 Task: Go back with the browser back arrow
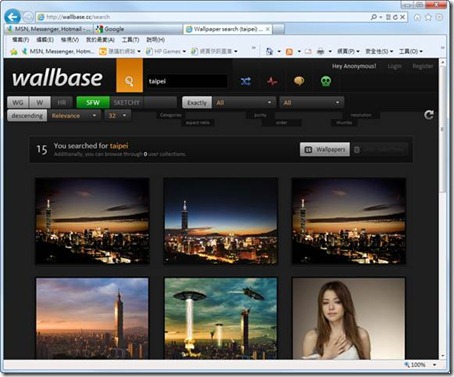pos(12,17)
